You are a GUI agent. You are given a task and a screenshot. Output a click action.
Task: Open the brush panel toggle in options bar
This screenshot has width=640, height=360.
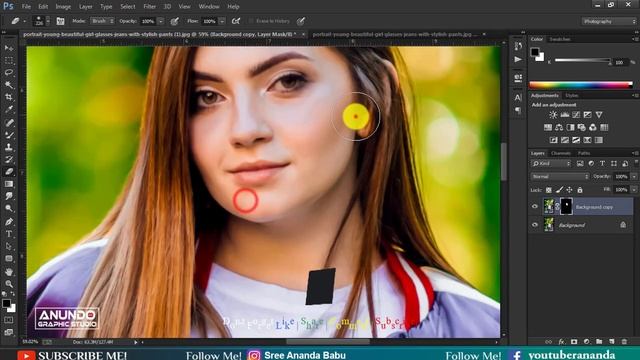click(x=60, y=21)
